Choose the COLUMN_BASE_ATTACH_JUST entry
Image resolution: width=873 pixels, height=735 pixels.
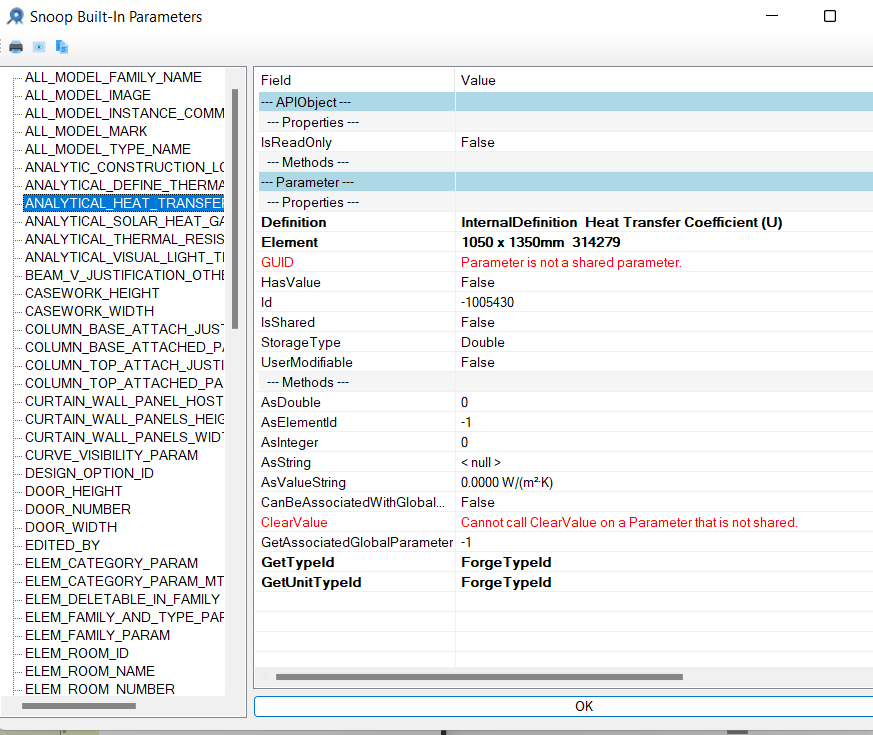[x=124, y=329]
